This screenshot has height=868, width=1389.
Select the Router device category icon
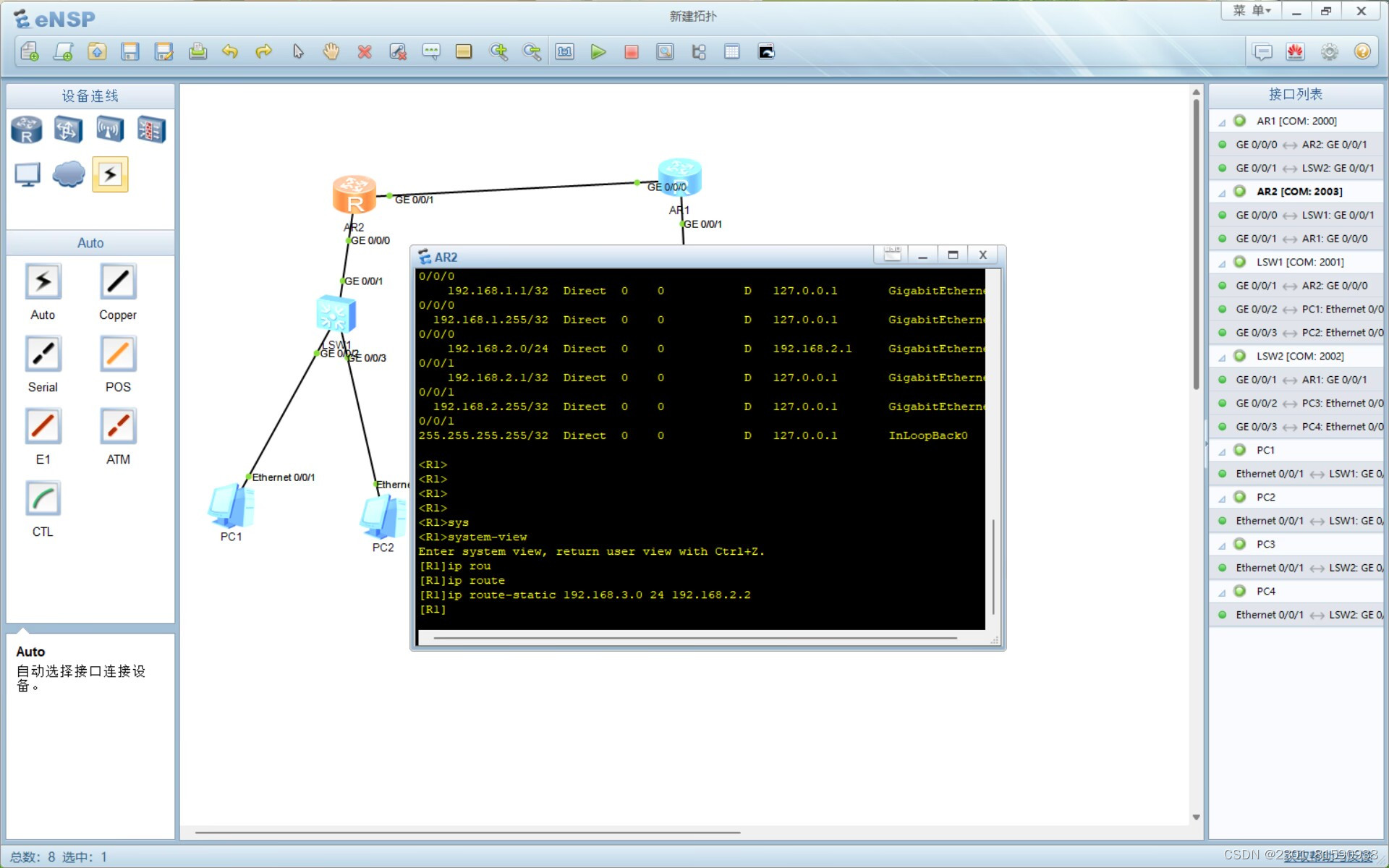click(27, 130)
